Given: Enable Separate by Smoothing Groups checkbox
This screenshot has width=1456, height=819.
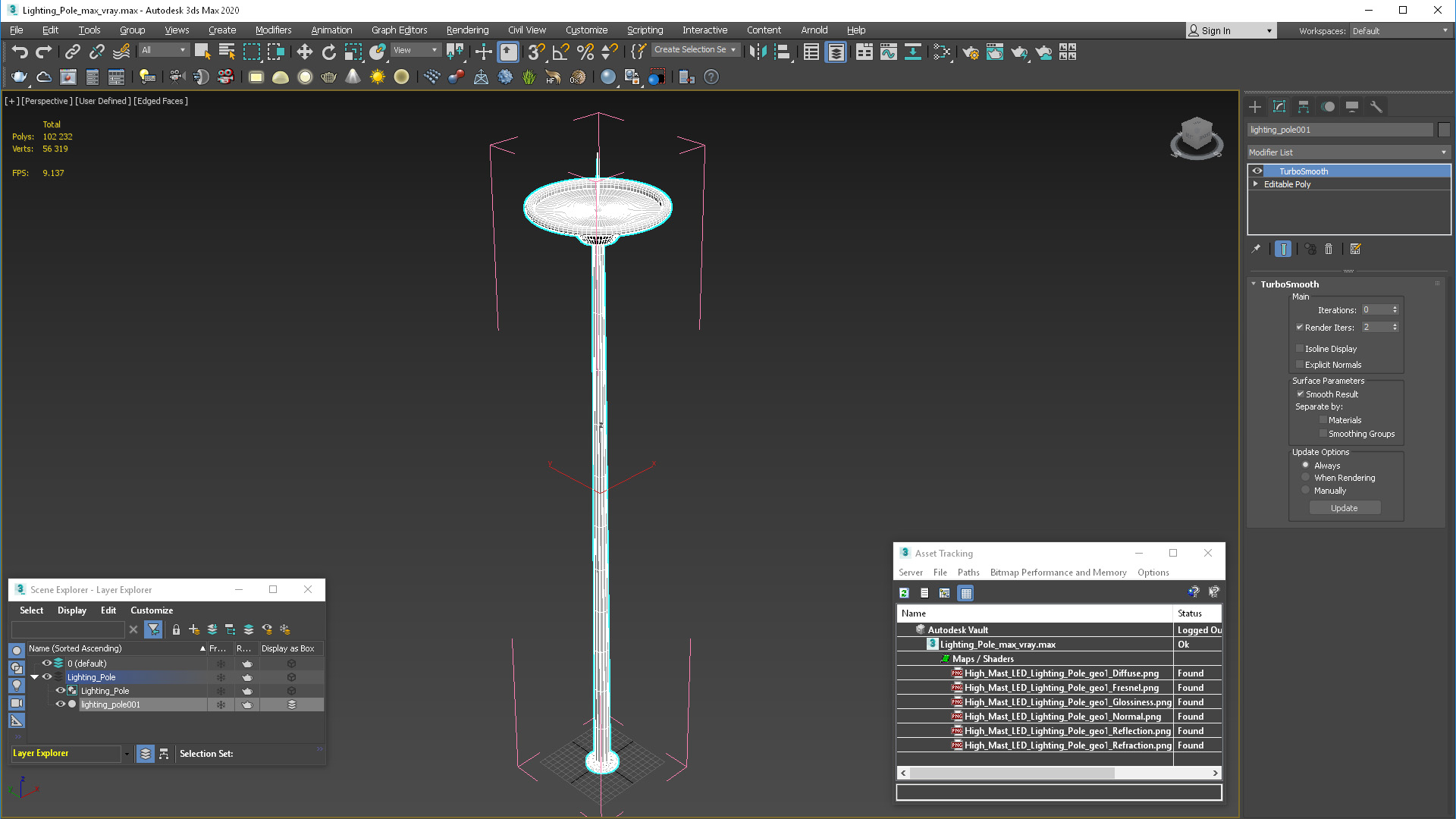Looking at the screenshot, I should [x=1323, y=434].
